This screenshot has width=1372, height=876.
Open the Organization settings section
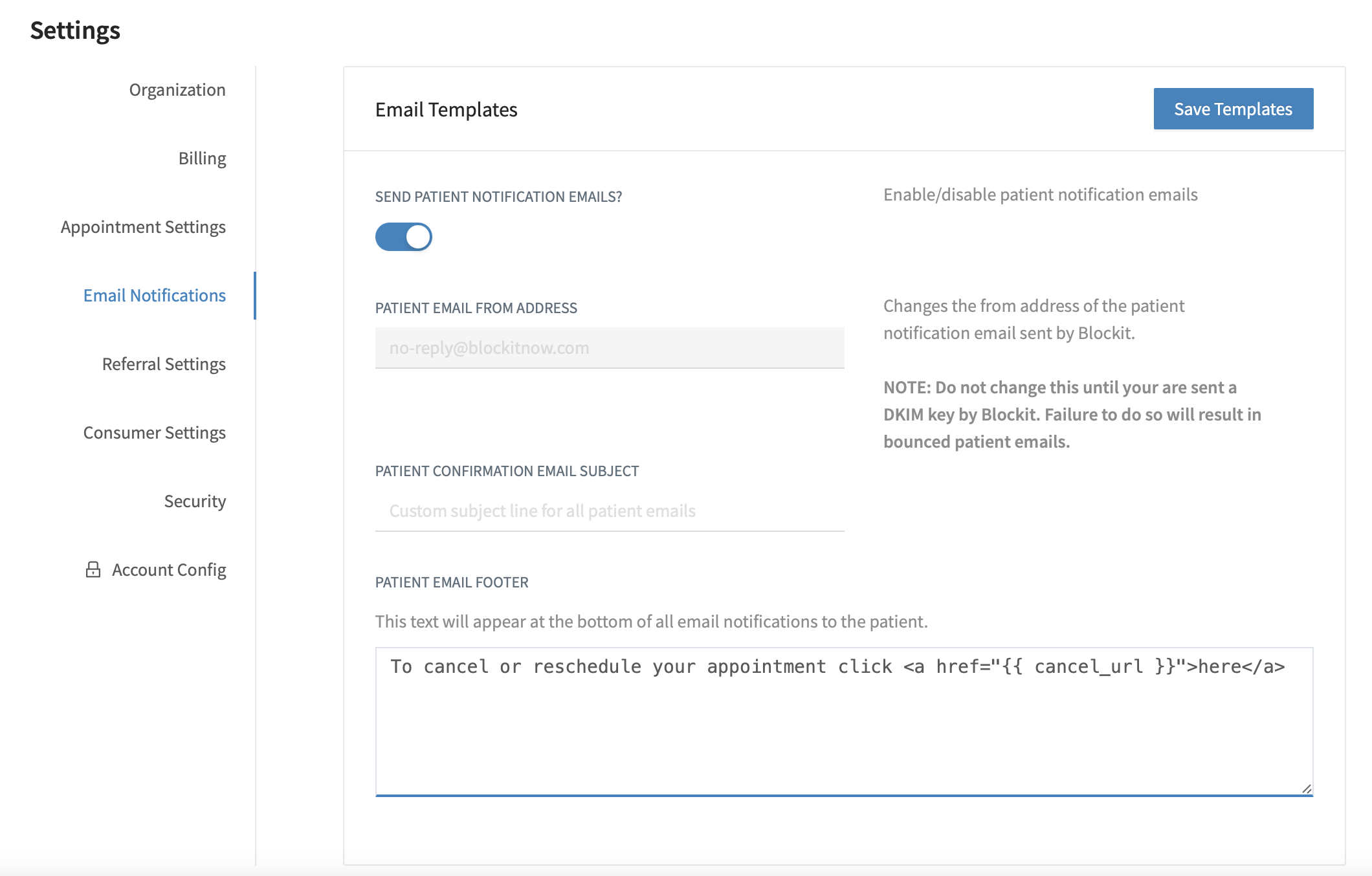[x=177, y=89]
